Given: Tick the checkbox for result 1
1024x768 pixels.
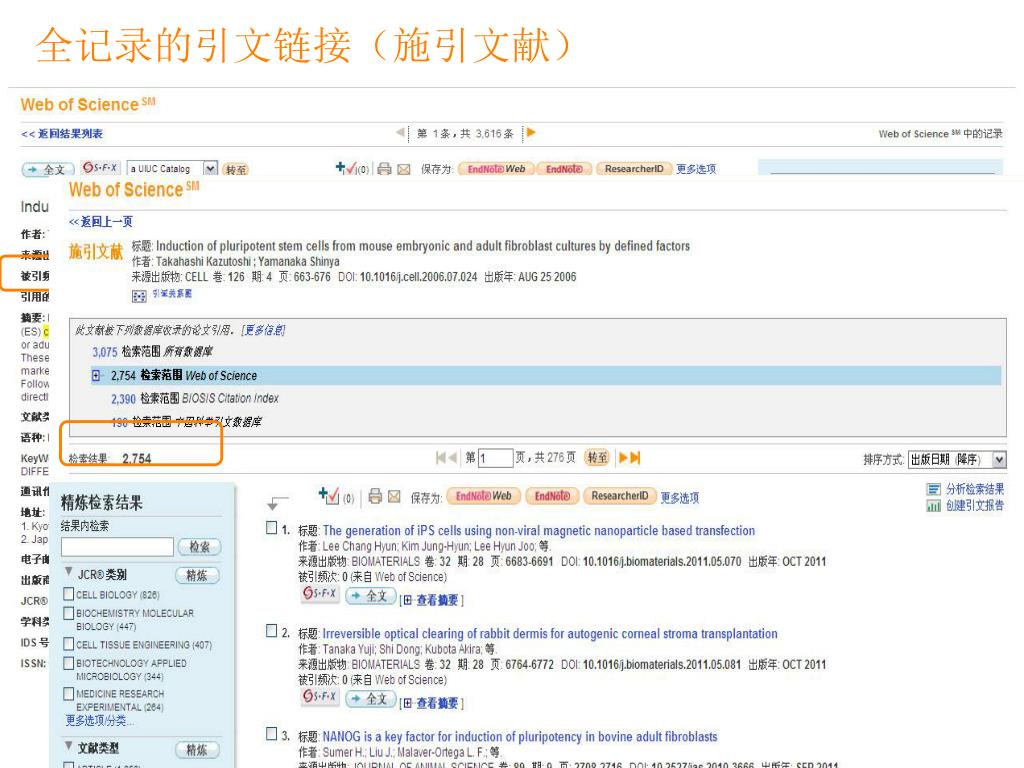Looking at the screenshot, I should pos(272,528).
